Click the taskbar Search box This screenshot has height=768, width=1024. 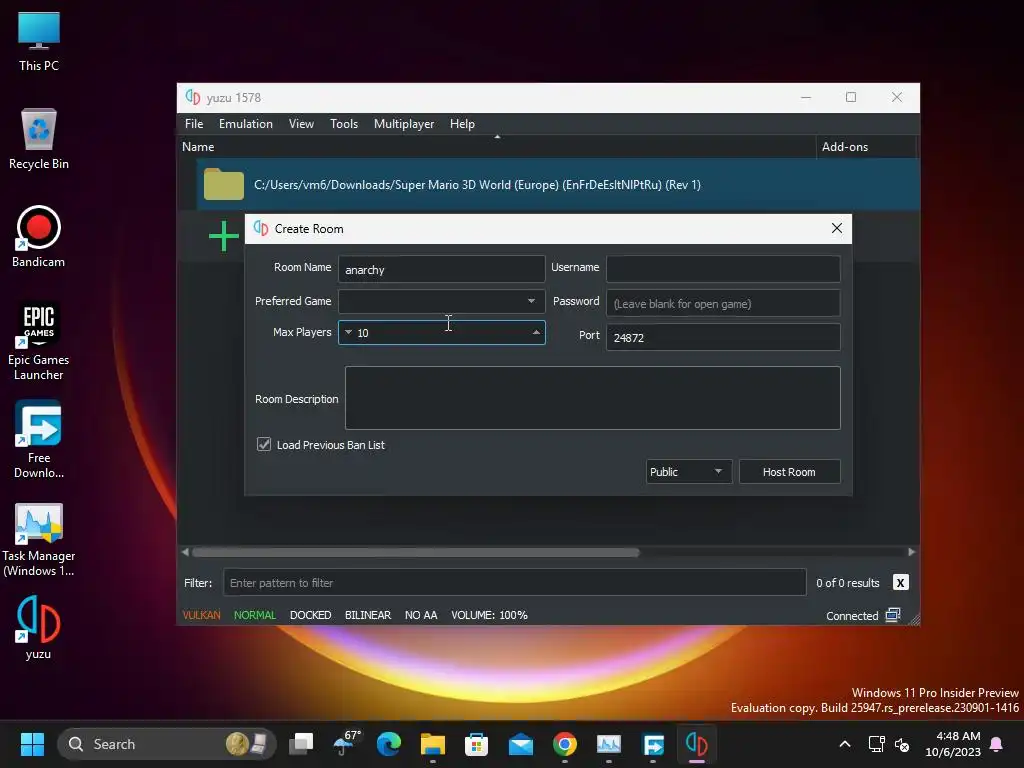(167, 744)
